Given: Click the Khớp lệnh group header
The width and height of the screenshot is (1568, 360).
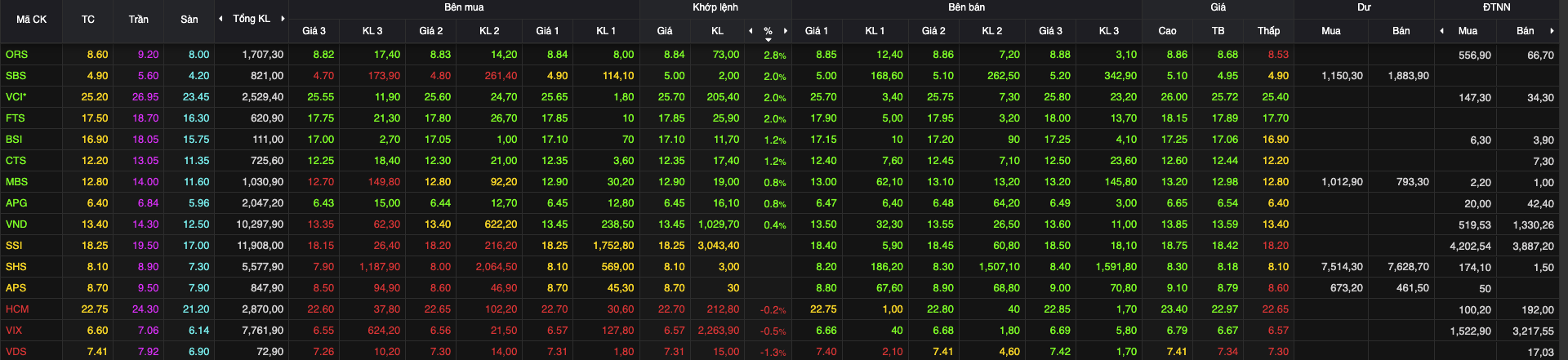Looking at the screenshot, I should tap(715, 7).
